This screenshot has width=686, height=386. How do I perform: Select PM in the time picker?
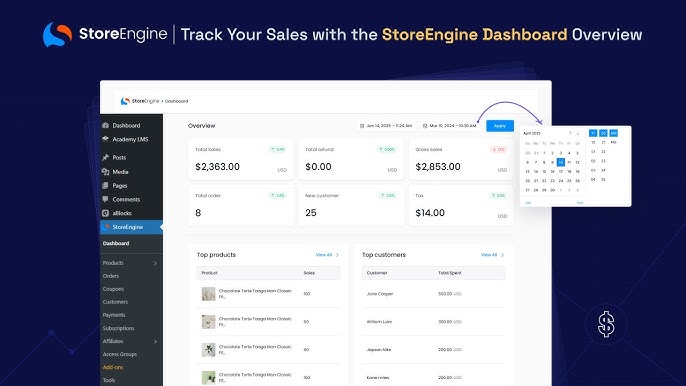(x=613, y=142)
